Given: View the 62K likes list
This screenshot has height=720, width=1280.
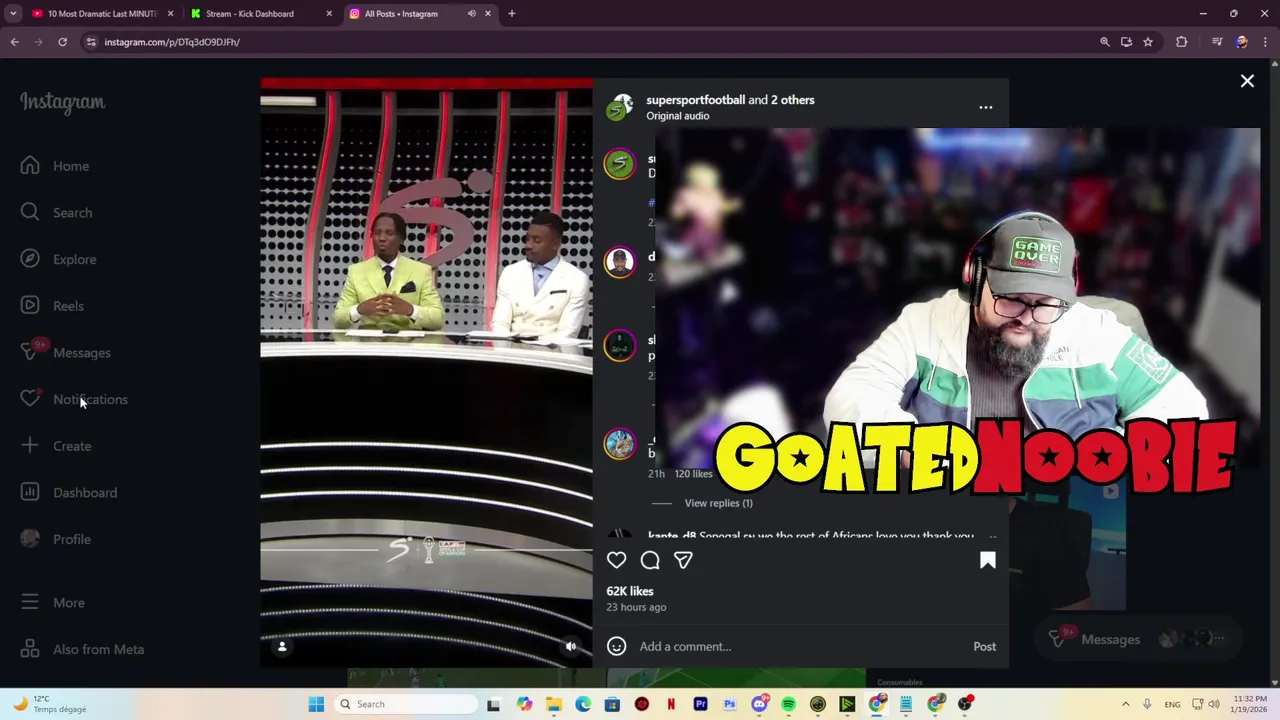Looking at the screenshot, I should [x=630, y=591].
